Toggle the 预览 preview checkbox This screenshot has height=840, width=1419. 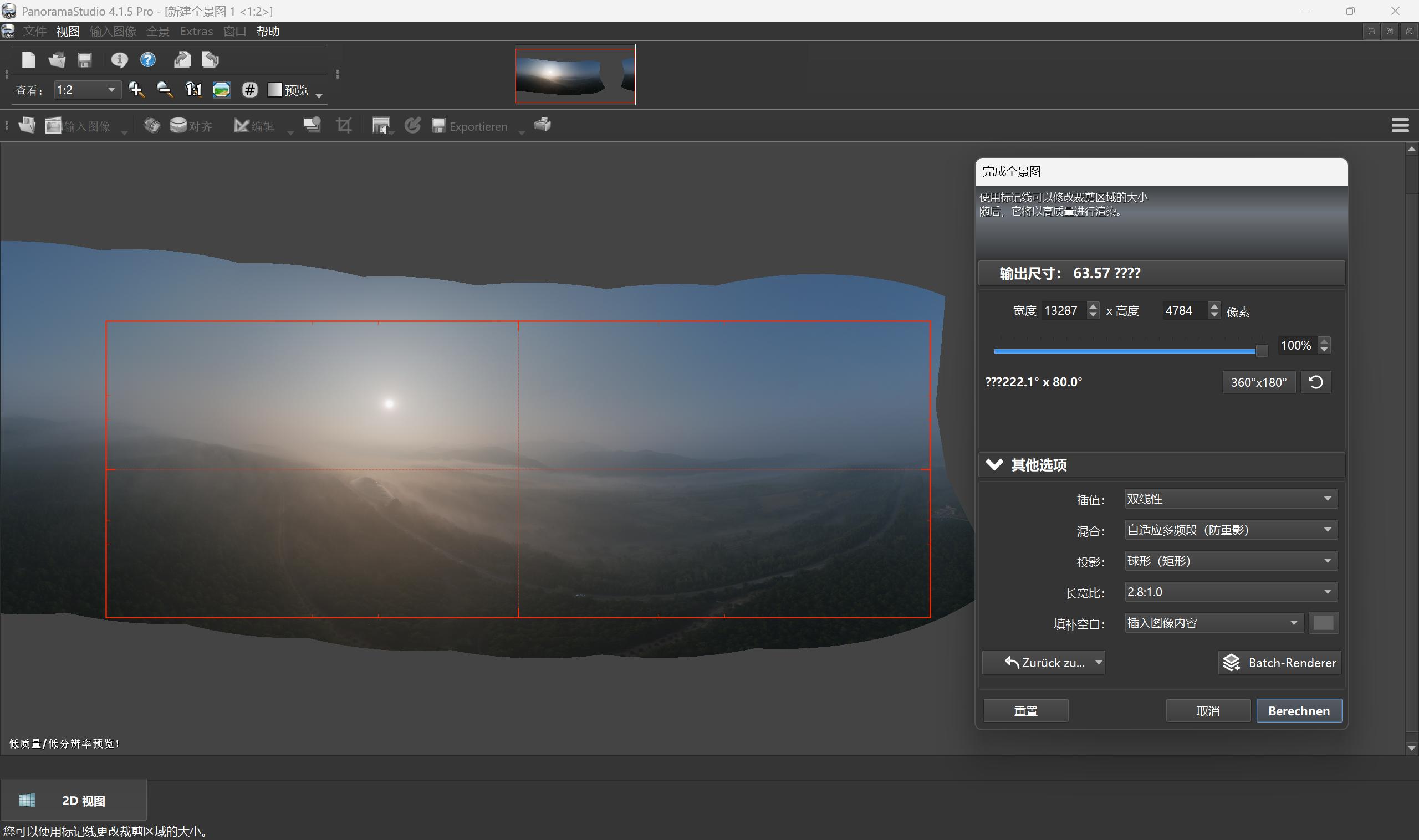274,90
